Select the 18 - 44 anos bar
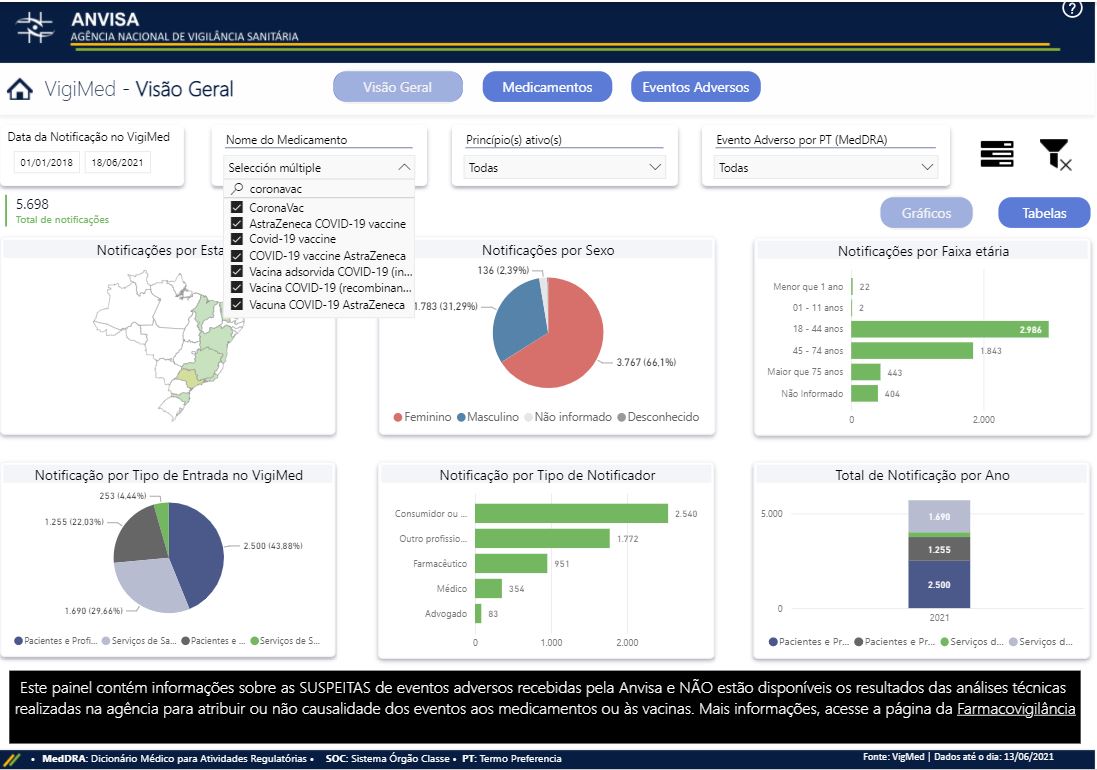Viewport: 1097px width, 770px height. (x=949, y=329)
